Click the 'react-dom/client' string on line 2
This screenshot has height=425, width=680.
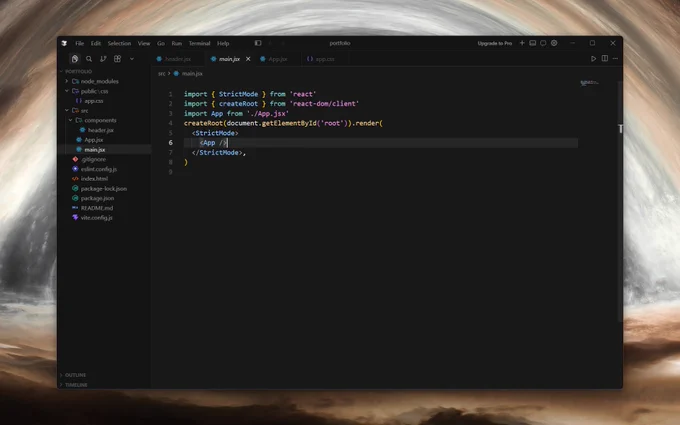click(x=324, y=104)
